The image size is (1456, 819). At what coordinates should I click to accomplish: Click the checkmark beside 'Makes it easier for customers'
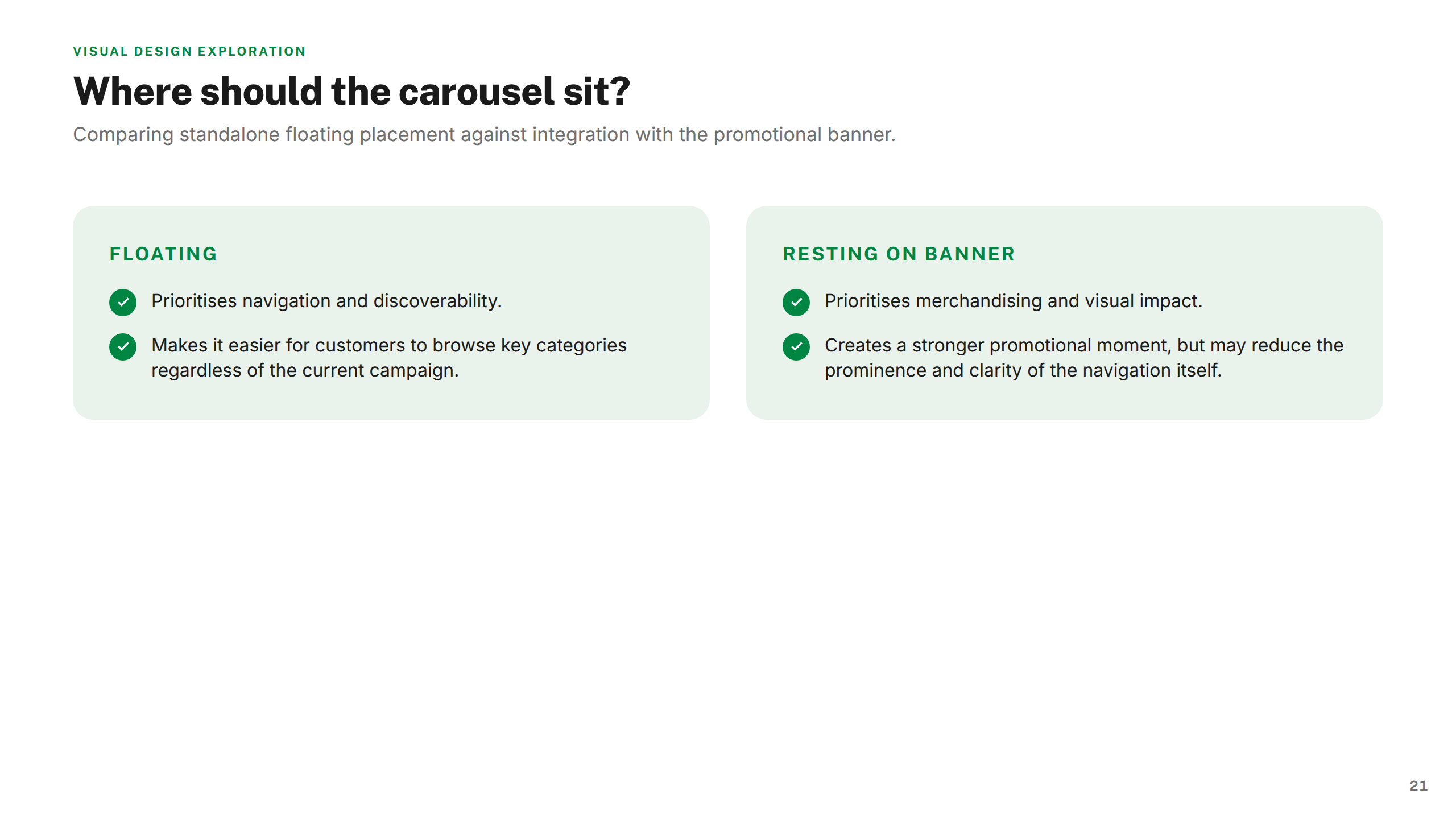tap(123, 346)
